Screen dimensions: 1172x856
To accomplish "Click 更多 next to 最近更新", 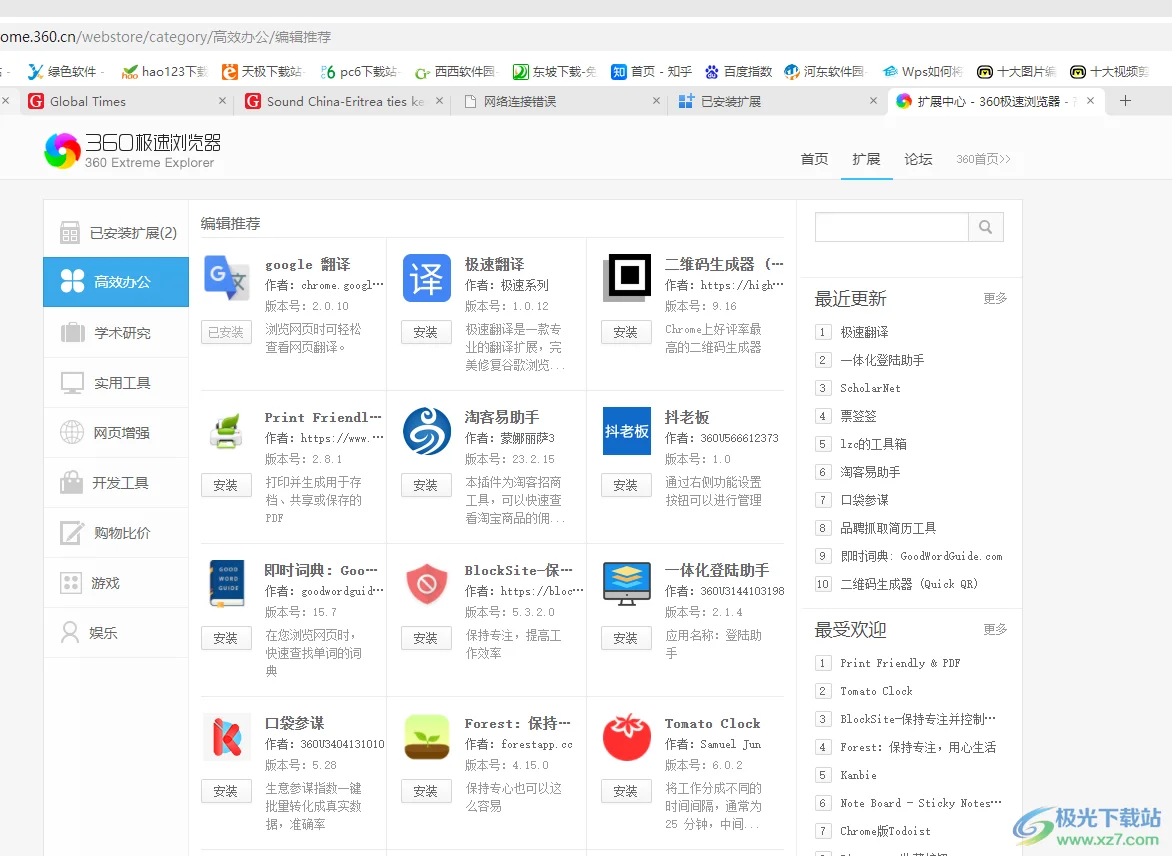I will [996, 298].
